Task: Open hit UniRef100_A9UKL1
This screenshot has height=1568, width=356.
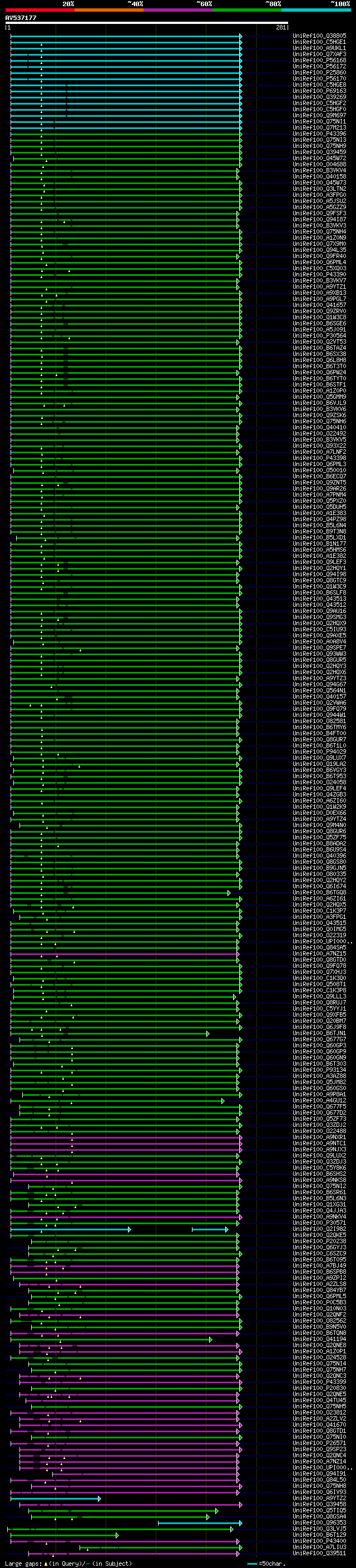Action: [x=319, y=48]
